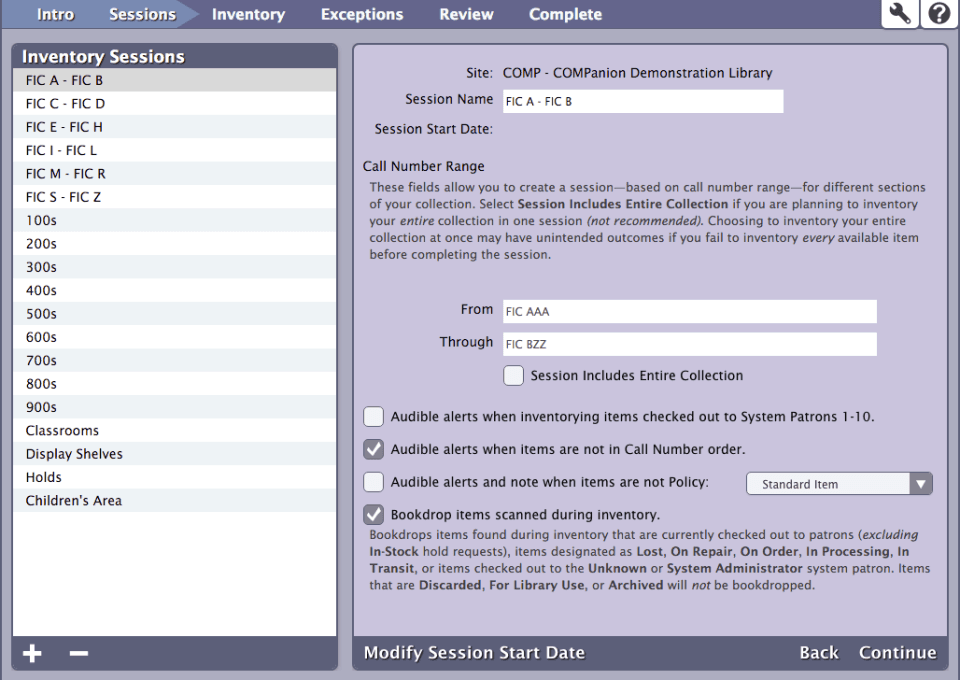Open the Review tab
This screenshot has height=680, width=960.
coord(466,14)
